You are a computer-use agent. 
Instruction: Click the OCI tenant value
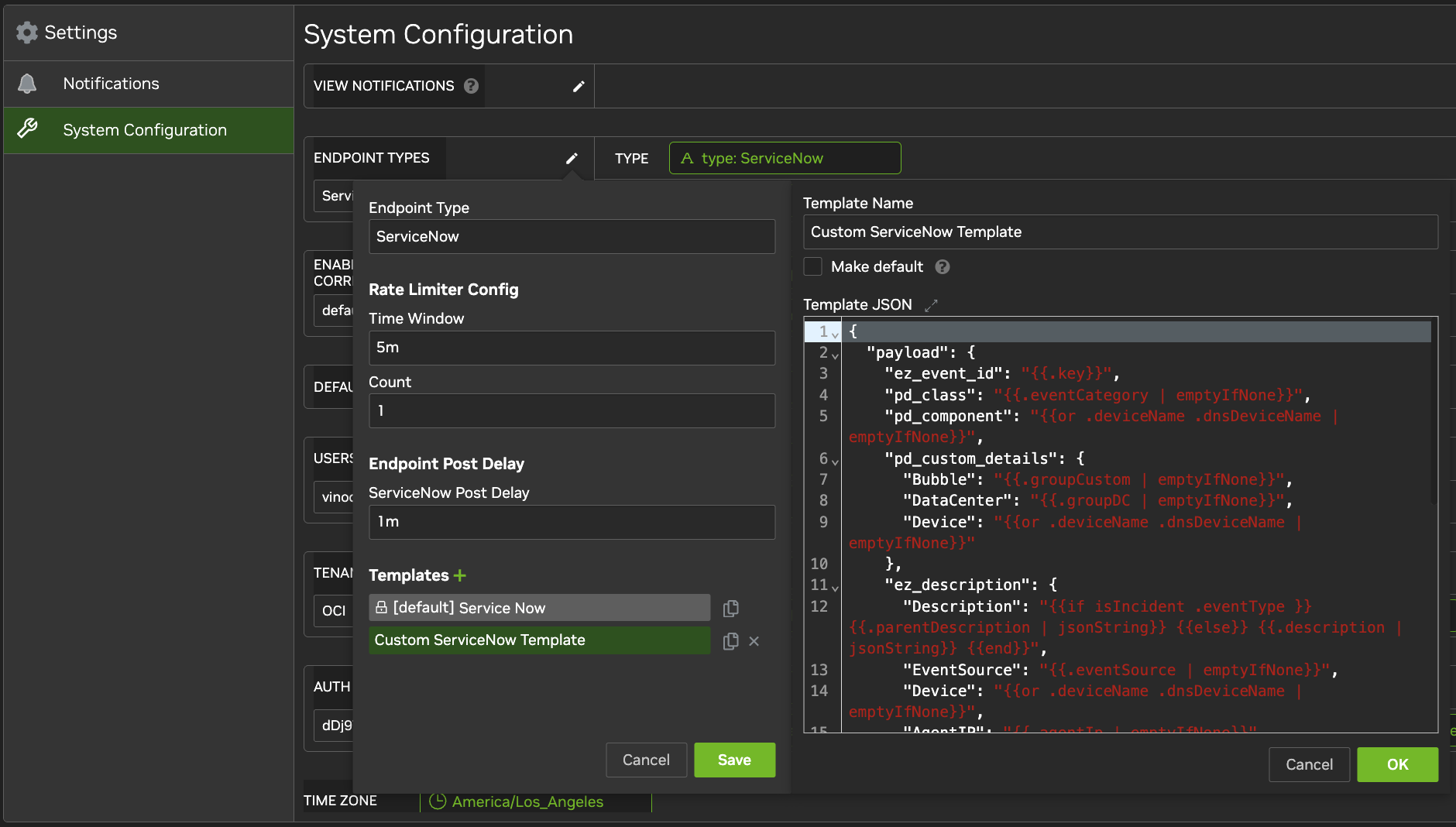tap(334, 610)
